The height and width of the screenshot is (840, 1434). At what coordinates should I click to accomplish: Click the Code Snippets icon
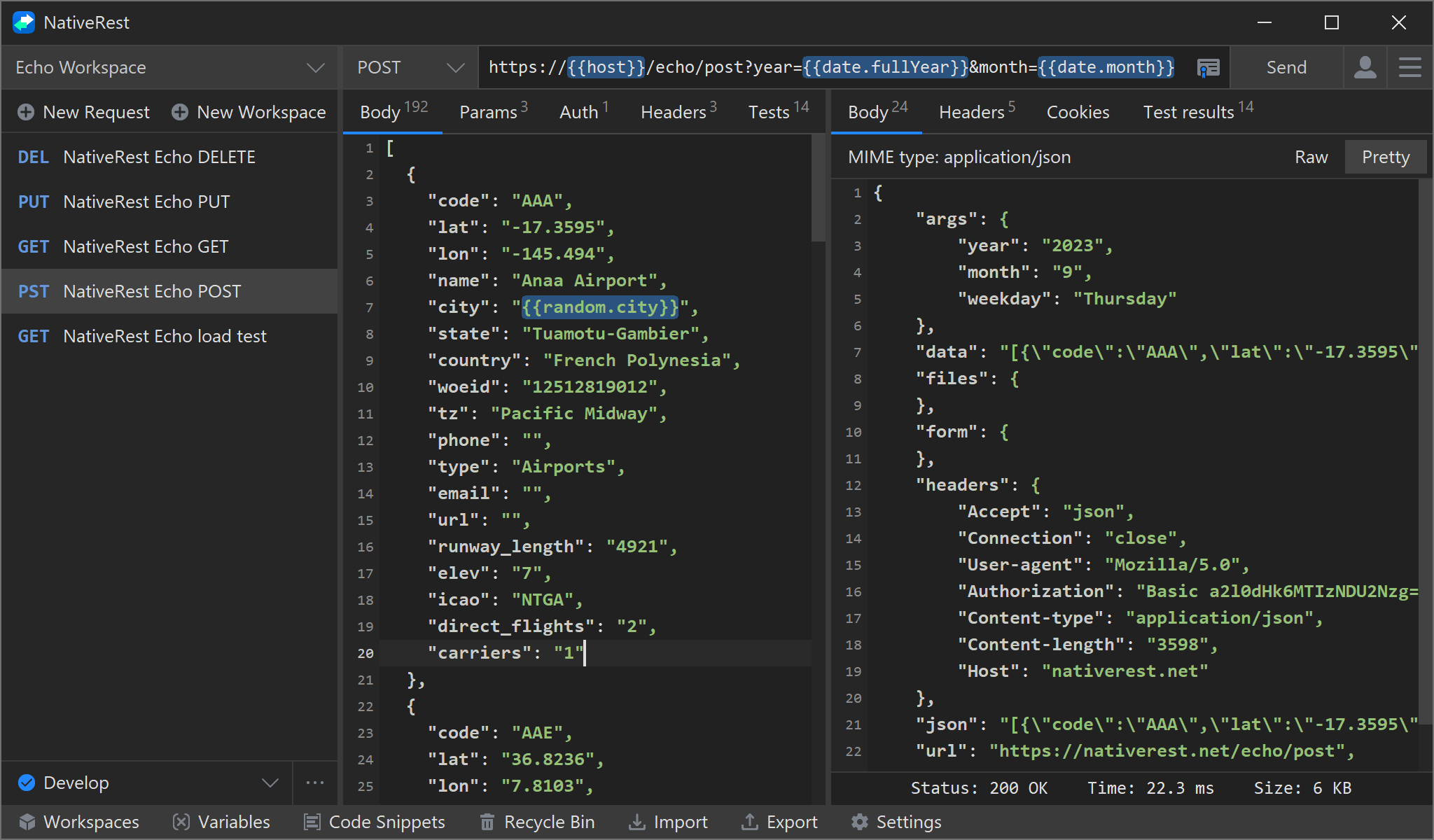(x=312, y=822)
